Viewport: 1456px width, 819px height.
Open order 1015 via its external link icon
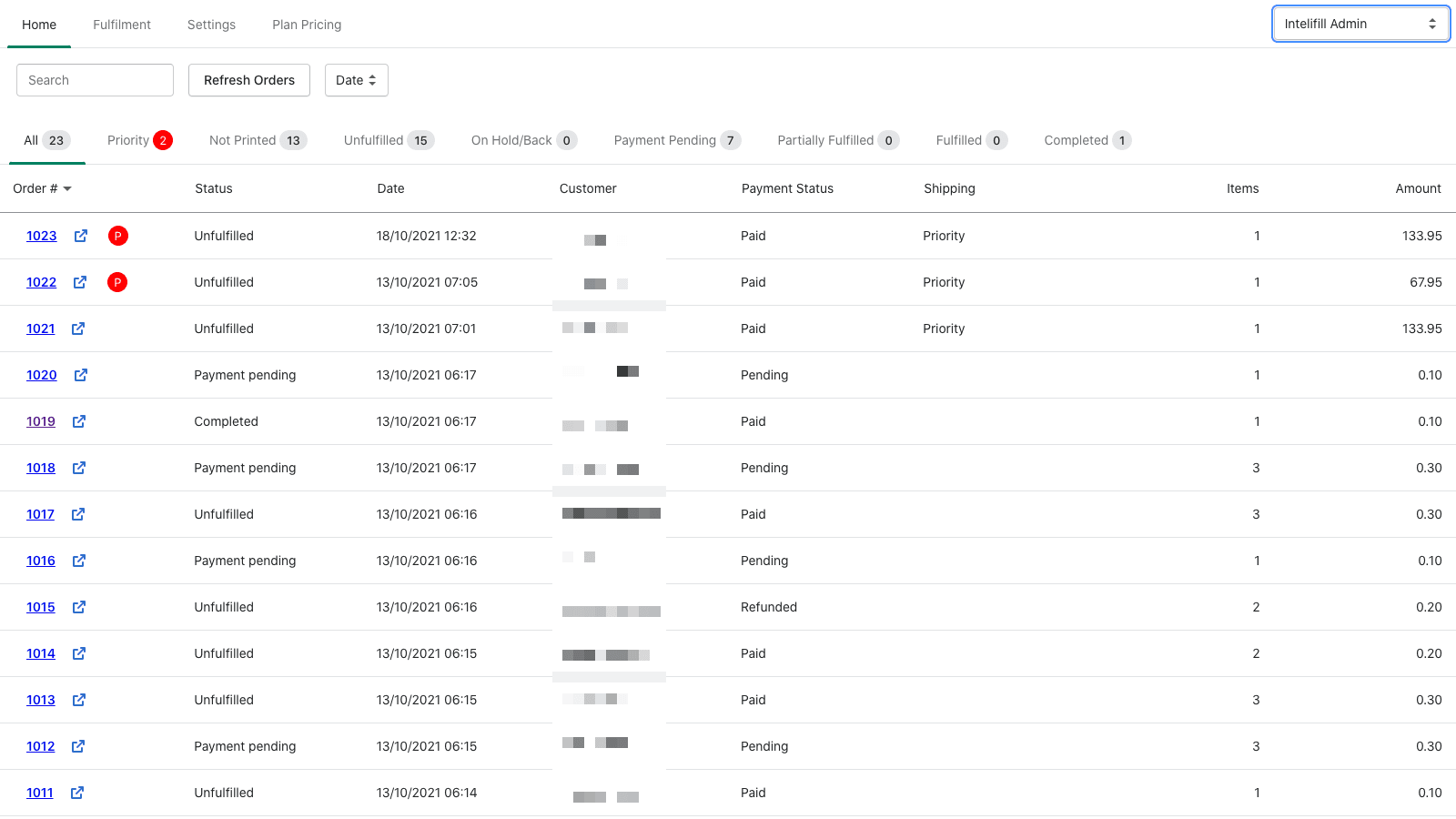(x=78, y=607)
